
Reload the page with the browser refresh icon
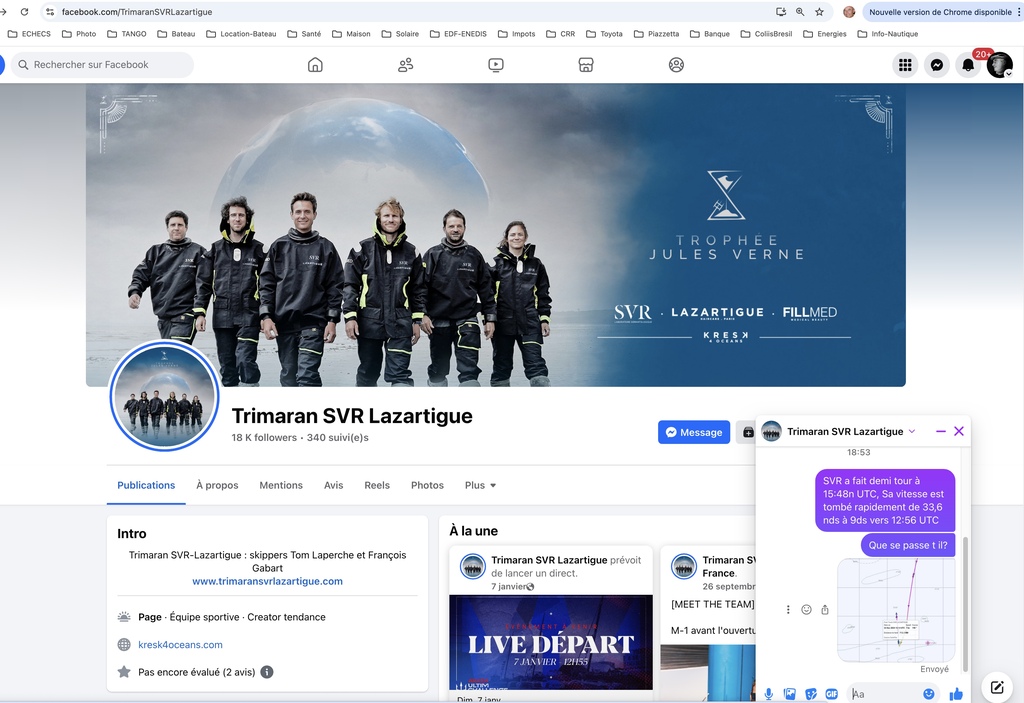pyautogui.click(x=24, y=12)
